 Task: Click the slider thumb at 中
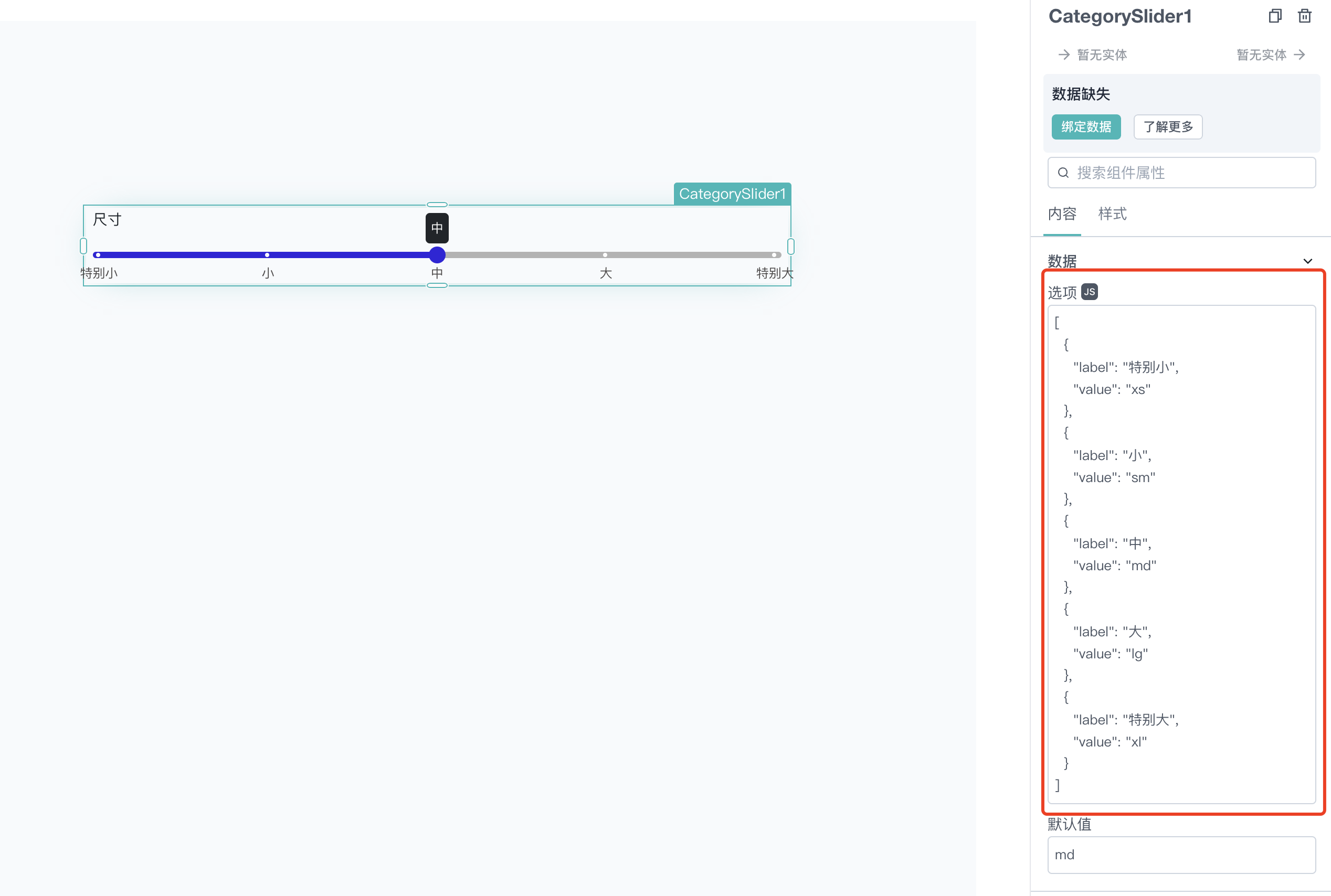437,255
